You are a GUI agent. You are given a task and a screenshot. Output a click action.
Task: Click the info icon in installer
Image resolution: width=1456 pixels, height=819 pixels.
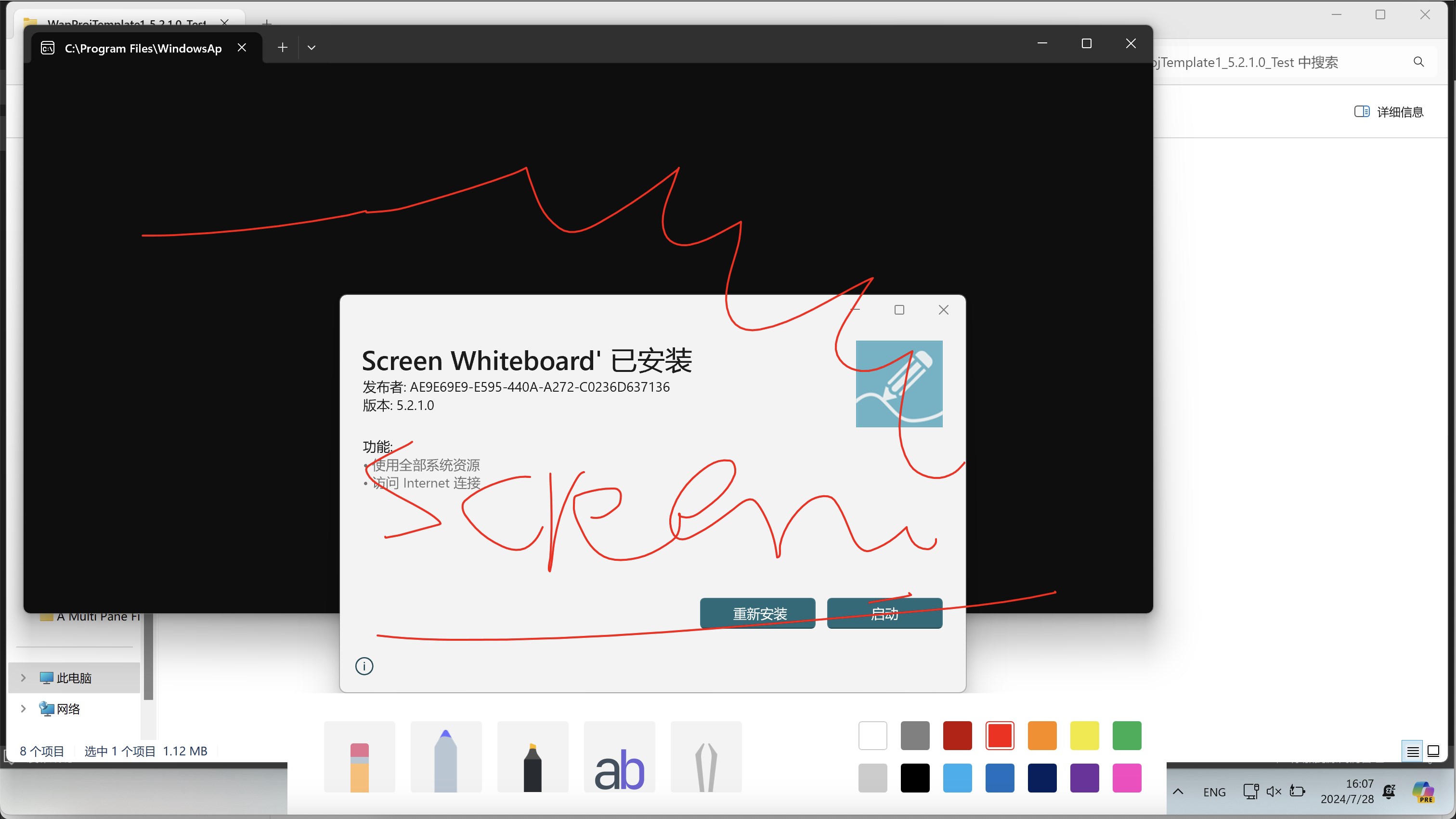coord(364,666)
